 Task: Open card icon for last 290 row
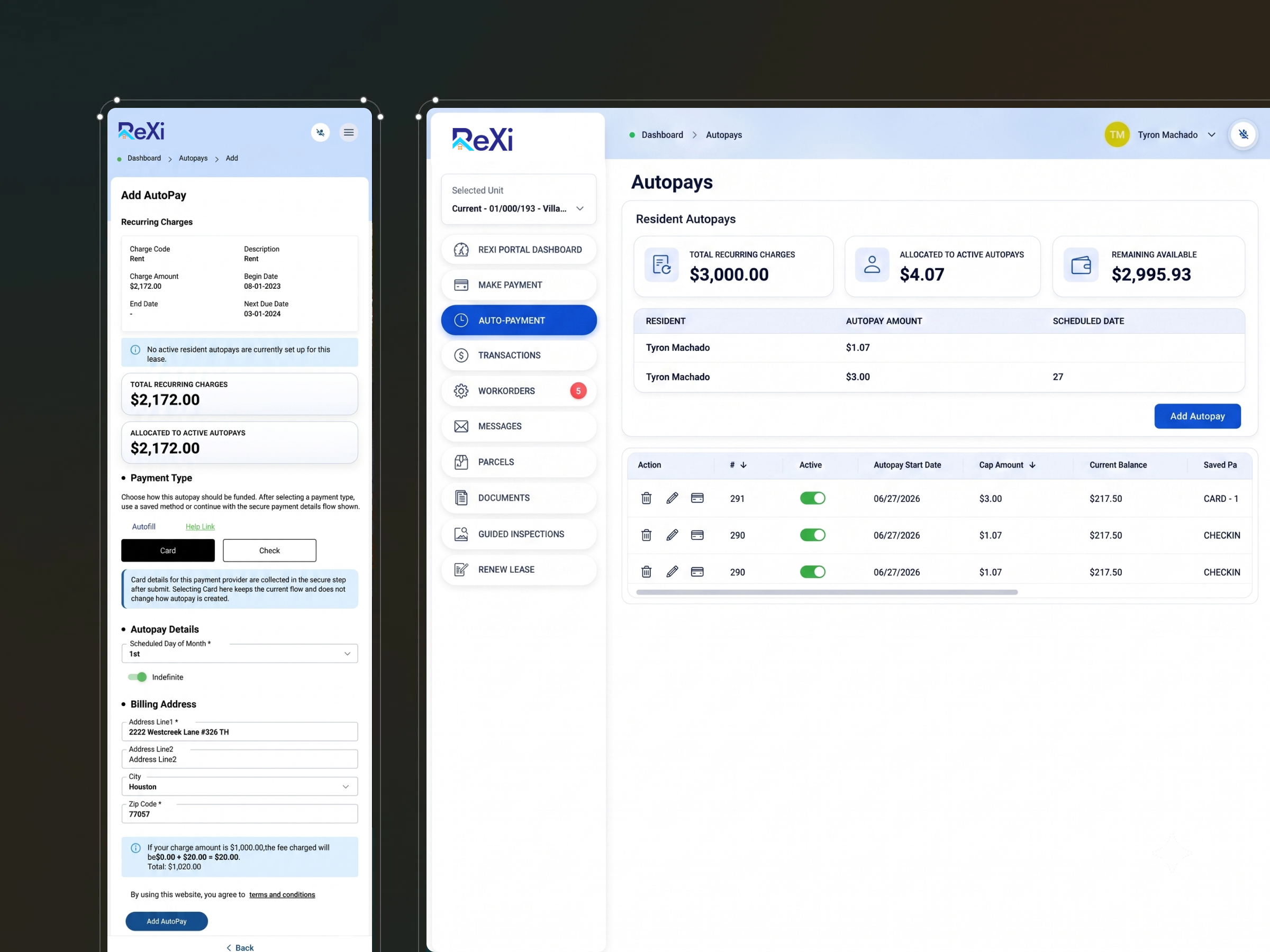[x=697, y=572]
